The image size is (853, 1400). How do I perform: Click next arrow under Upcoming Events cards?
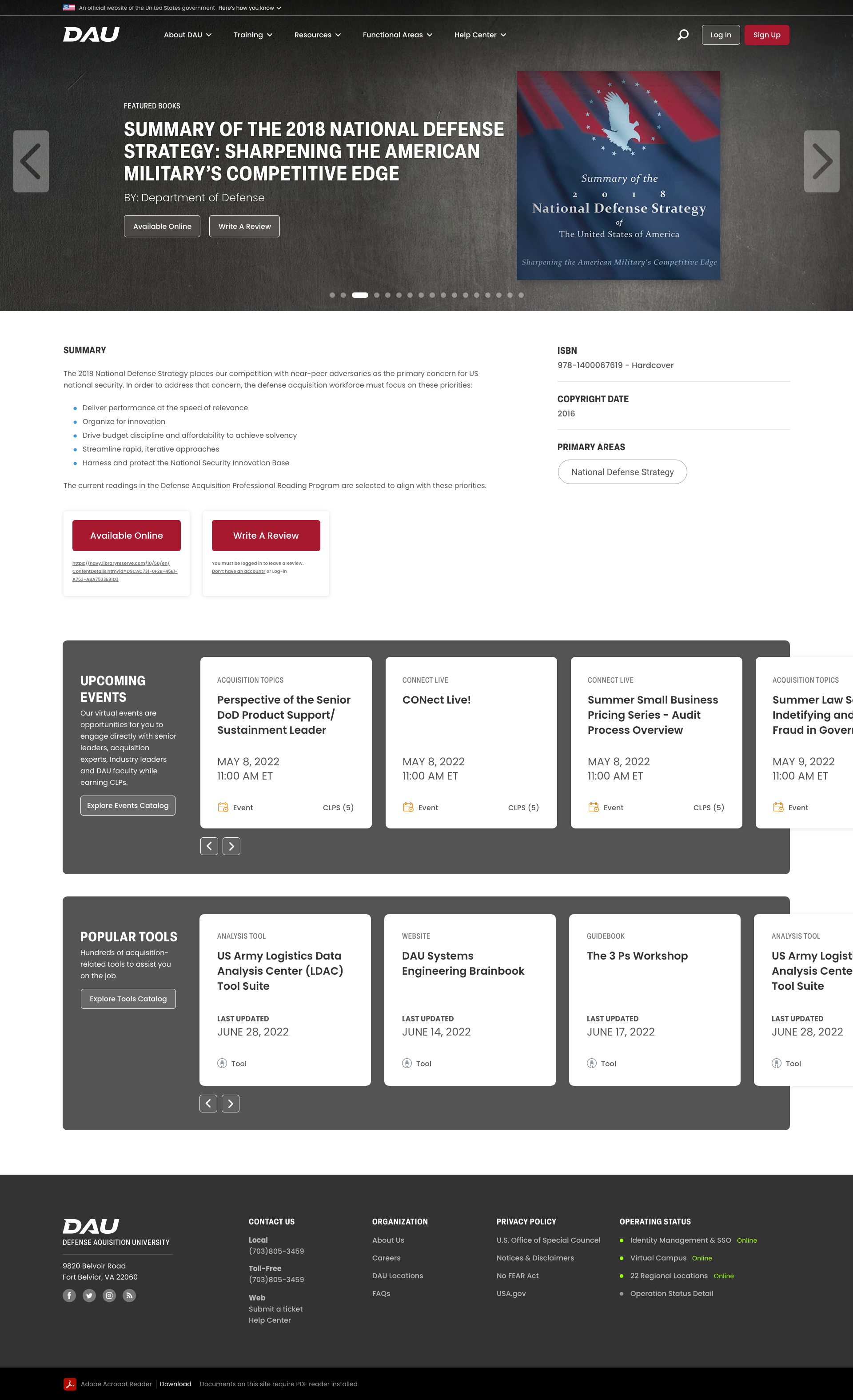coord(231,846)
